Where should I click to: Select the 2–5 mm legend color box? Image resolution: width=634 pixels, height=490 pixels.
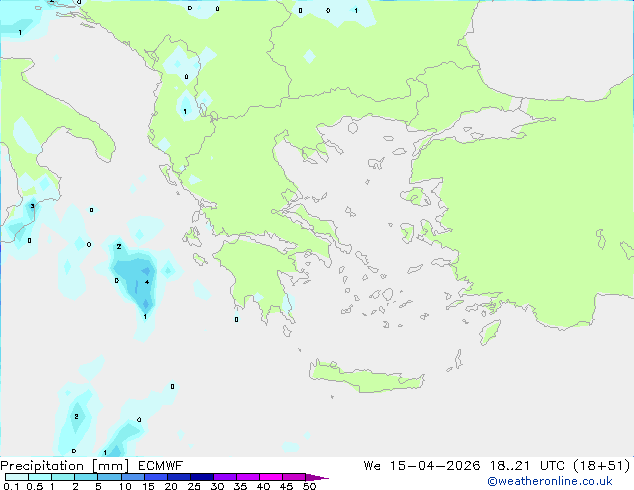tap(86, 477)
